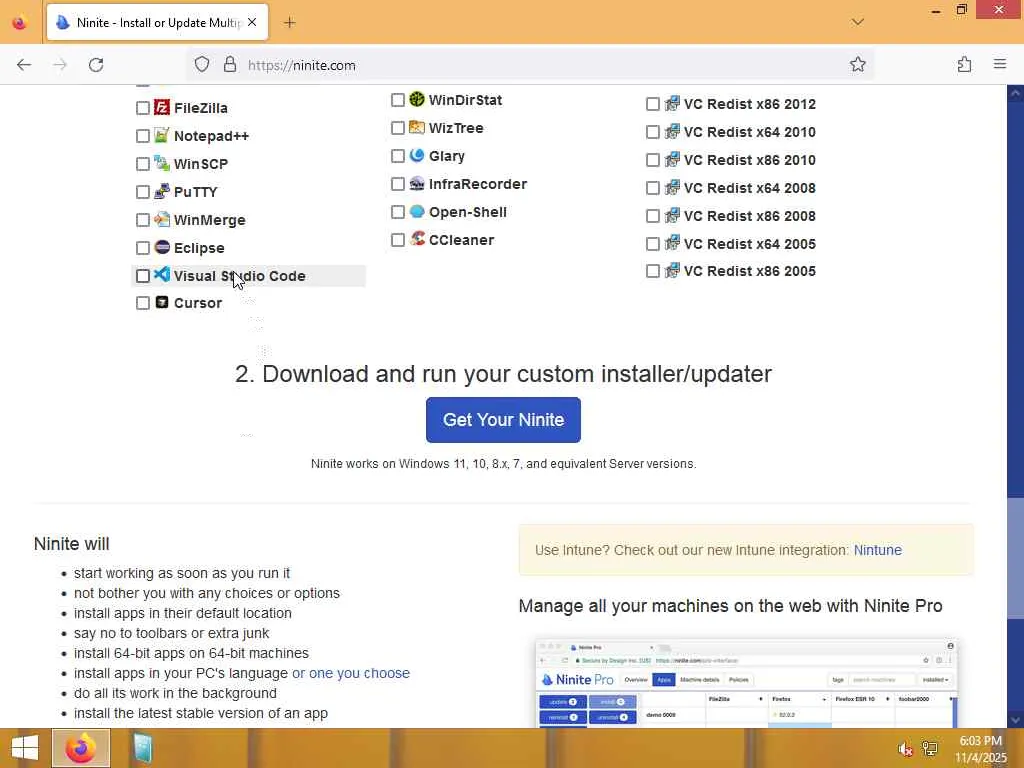
Task: Show tracking protection shield details
Action: click(202, 64)
